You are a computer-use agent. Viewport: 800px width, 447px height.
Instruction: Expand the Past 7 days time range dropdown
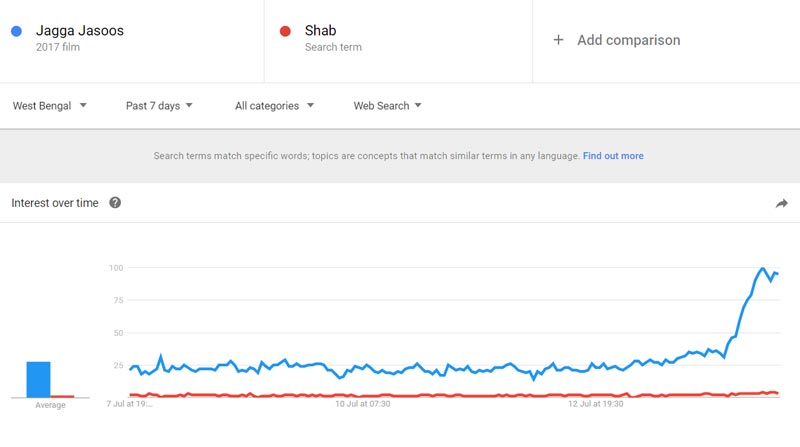pos(159,105)
